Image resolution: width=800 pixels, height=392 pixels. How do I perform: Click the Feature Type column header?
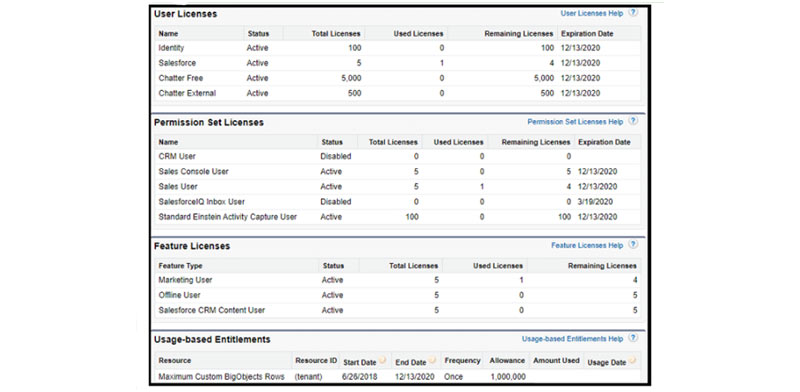coord(180,266)
